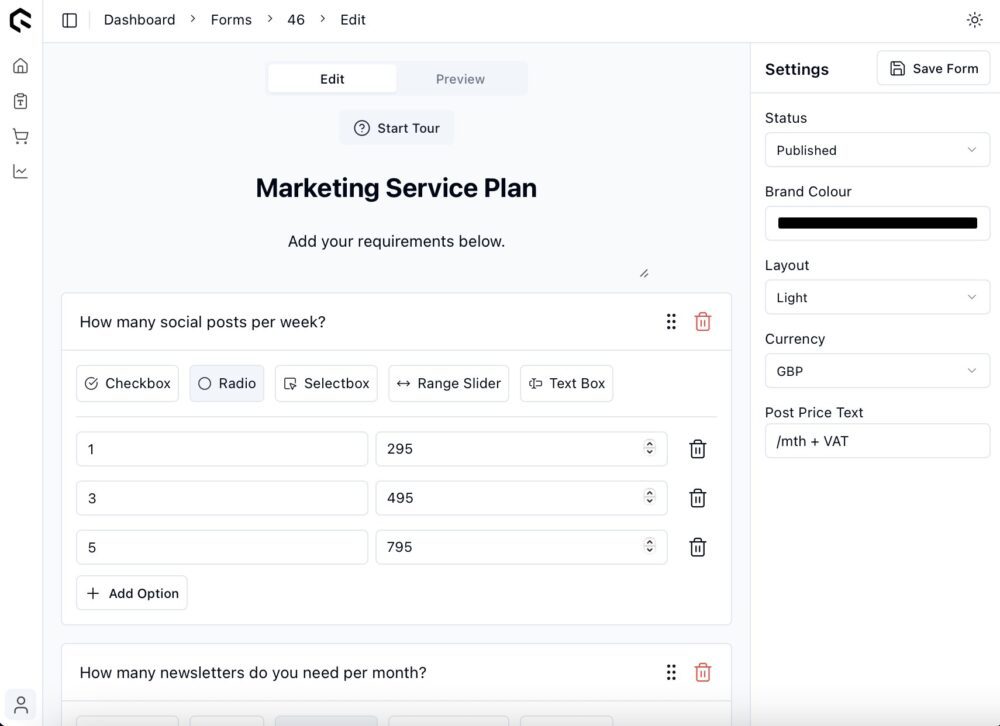Viewport: 1000px width, 726px height.
Task: Switch to the Preview tab
Action: pyautogui.click(x=460, y=79)
